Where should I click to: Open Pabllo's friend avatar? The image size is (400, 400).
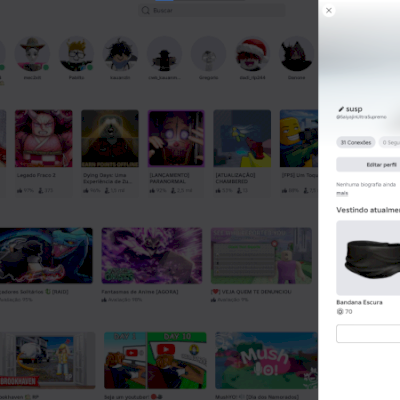click(x=76, y=54)
